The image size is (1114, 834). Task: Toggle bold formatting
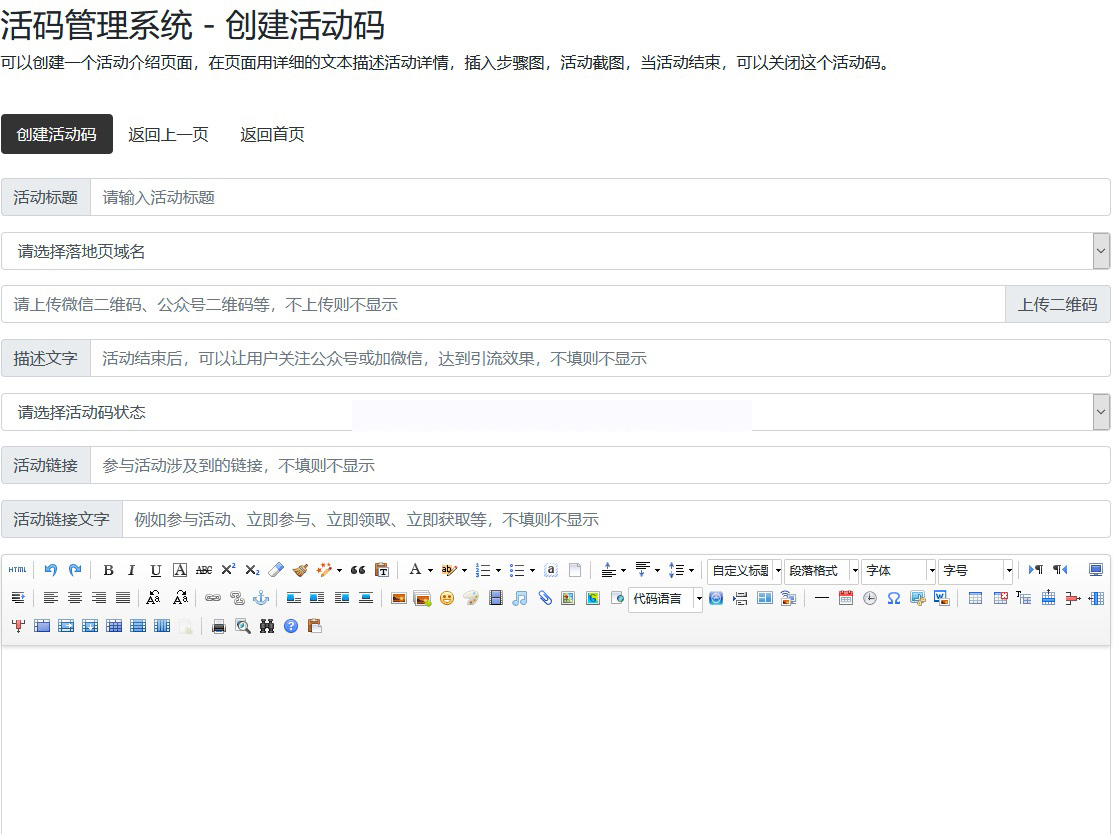(x=108, y=570)
